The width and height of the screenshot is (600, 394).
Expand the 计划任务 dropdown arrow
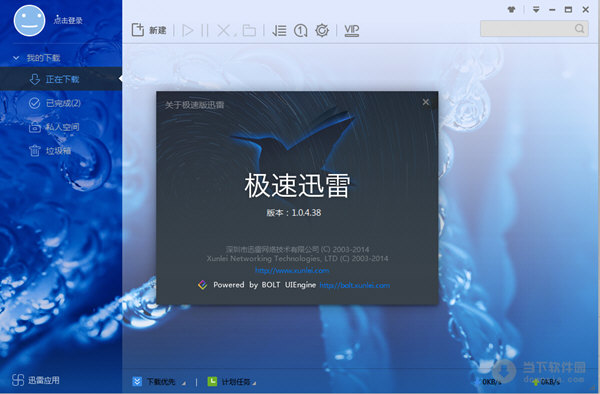[254, 383]
